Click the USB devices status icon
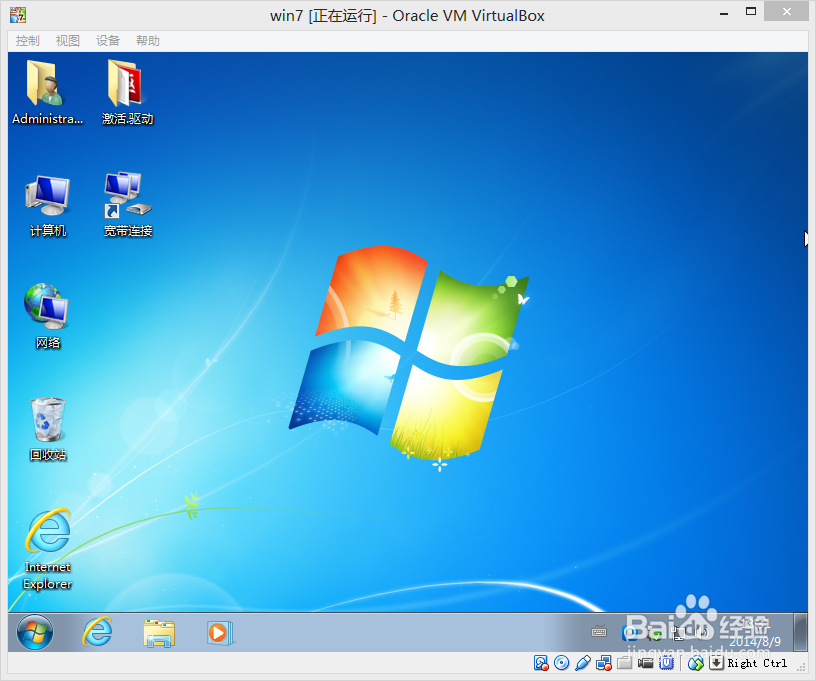The height and width of the screenshot is (681, 816). pyautogui.click(x=667, y=663)
